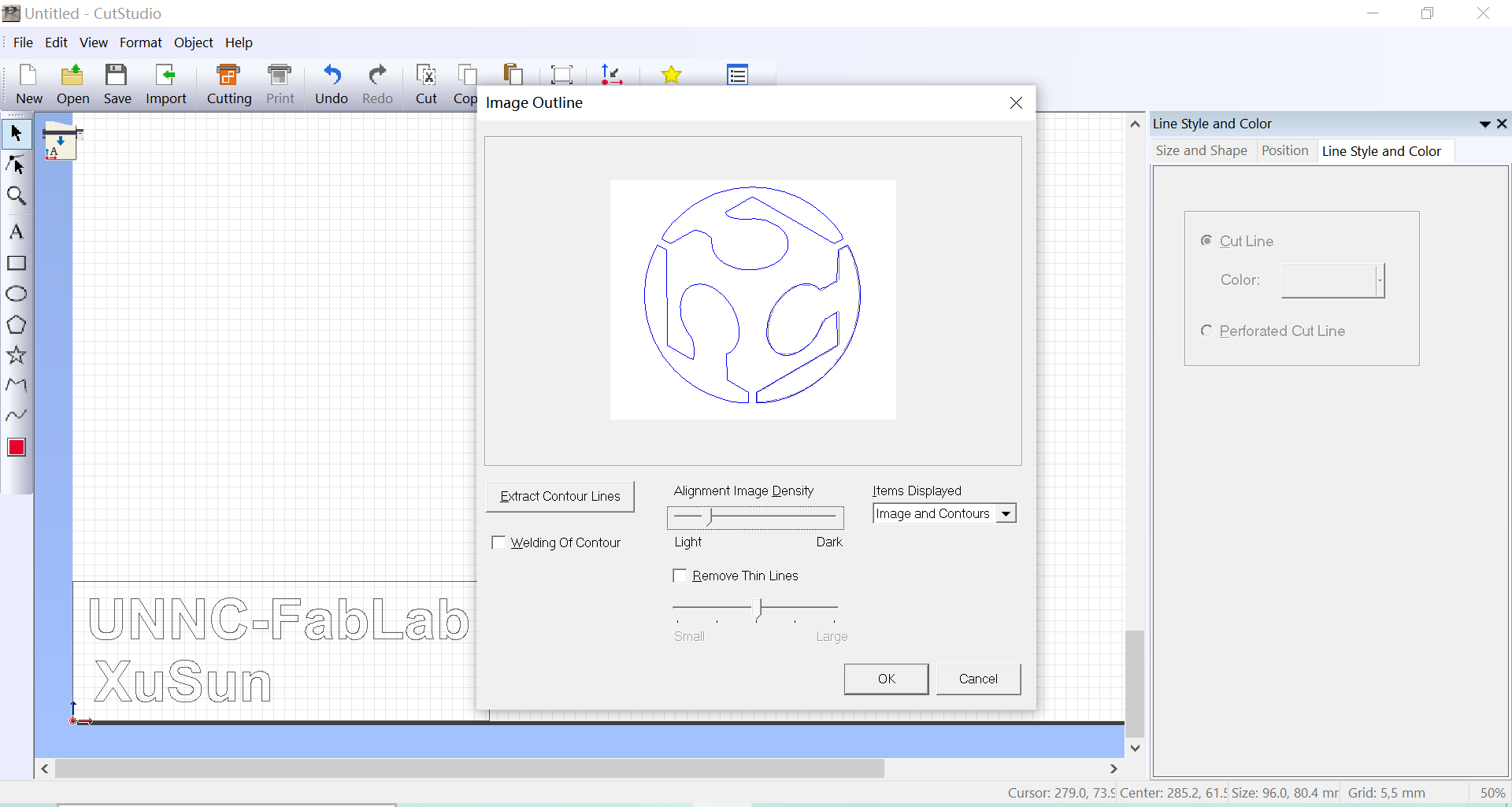Screen dimensions: 1512x807
Task: Click the vertical scrollbar up arrow
Action: click(x=1135, y=124)
